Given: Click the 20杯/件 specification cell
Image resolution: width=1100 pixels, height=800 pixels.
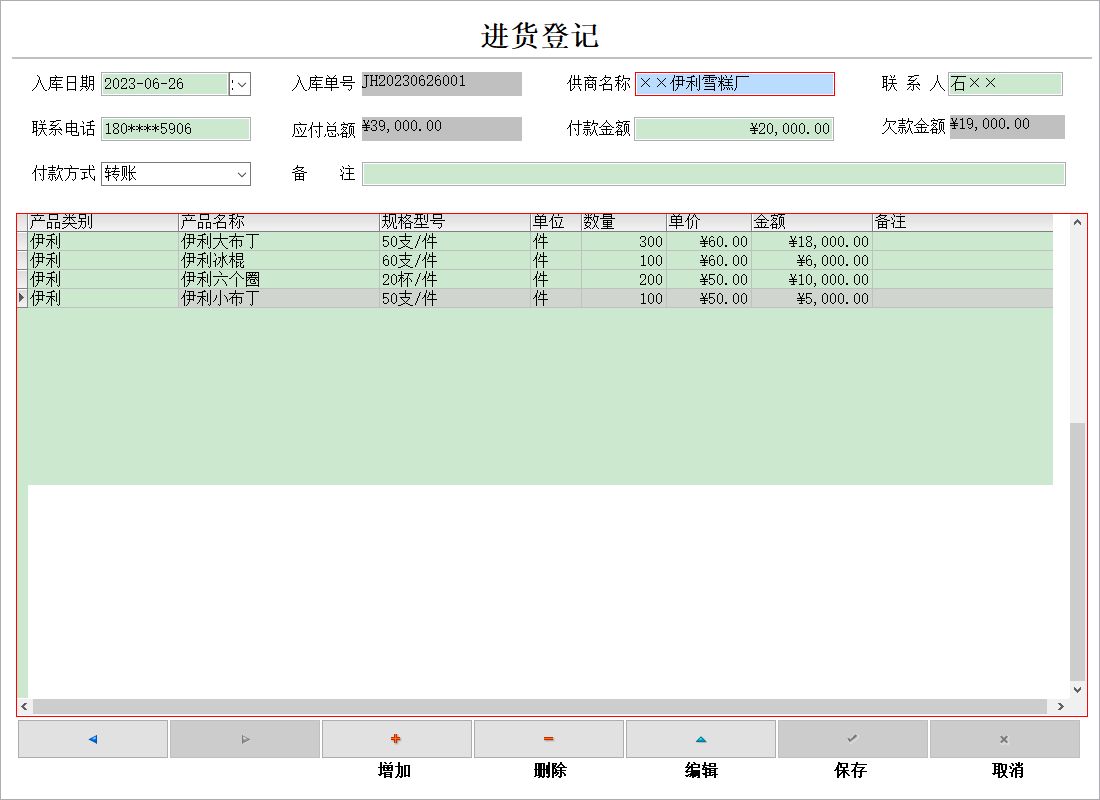Looking at the screenshot, I should (455, 279).
